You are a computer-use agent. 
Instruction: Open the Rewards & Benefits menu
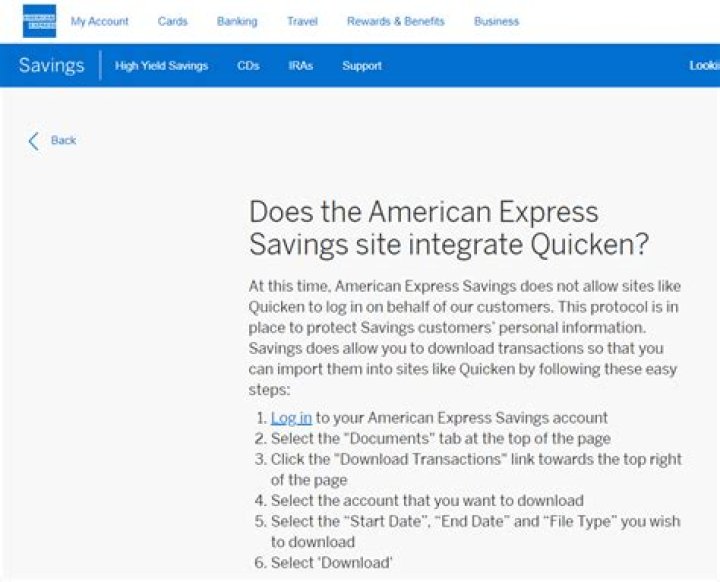tap(396, 22)
